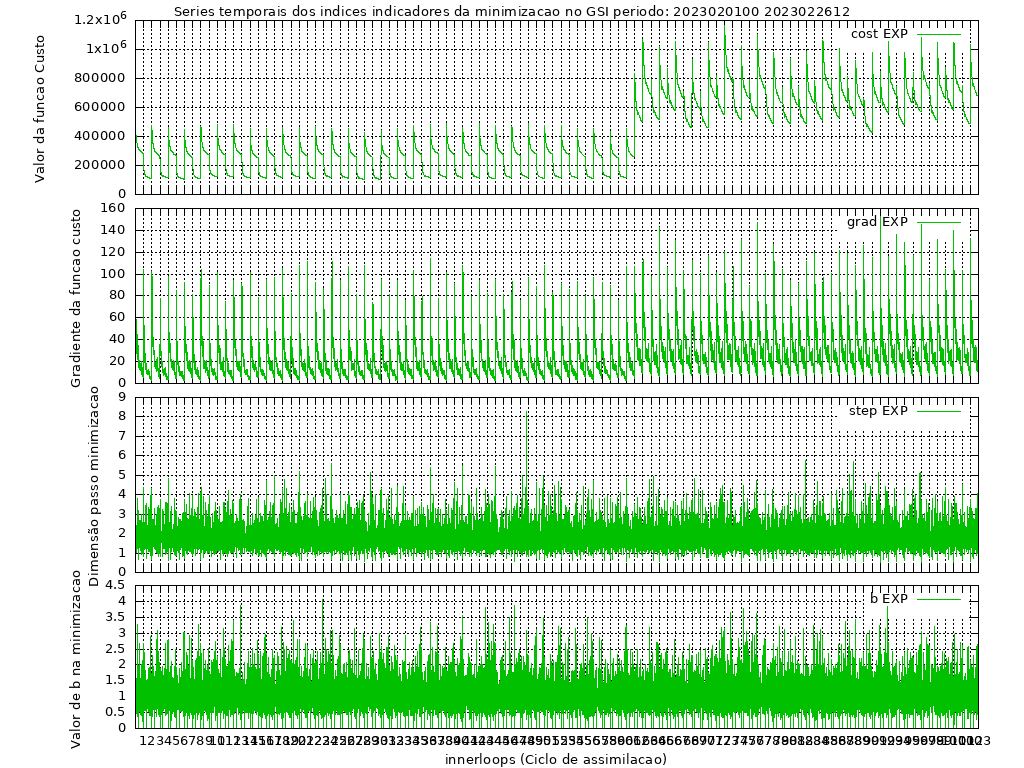The width and height of the screenshot is (1024, 768).
Task: Select the "step EXP" legend label
Action: click(877, 411)
